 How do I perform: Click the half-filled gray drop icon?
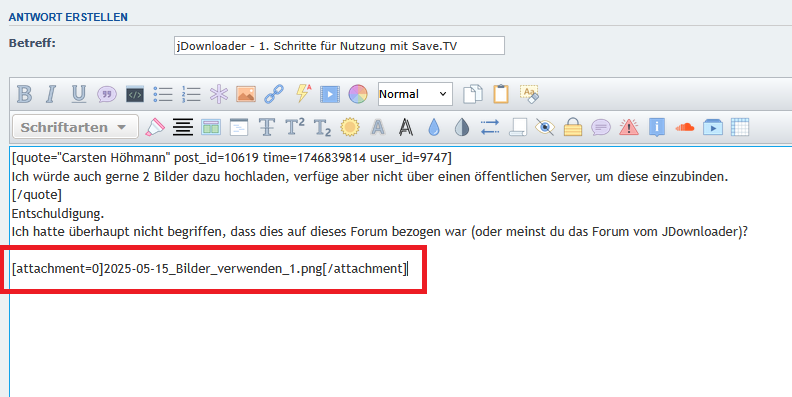[462, 127]
